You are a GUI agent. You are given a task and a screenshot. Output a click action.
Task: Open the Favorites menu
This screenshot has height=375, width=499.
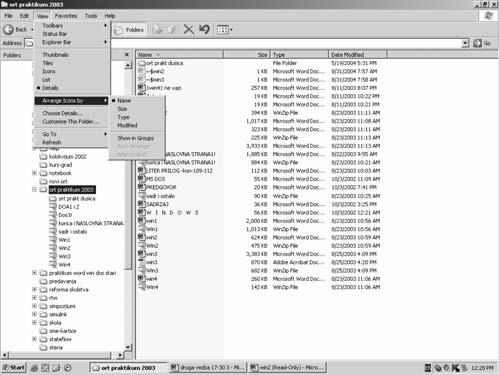click(66, 16)
